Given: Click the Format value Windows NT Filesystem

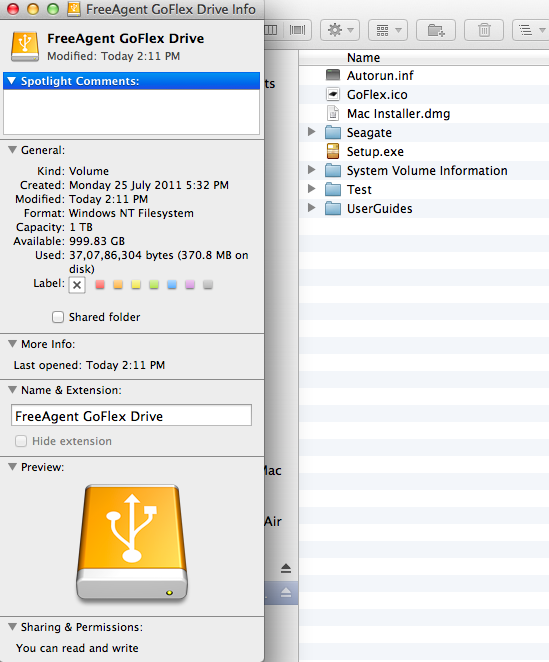Looking at the screenshot, I should point(131,213).
